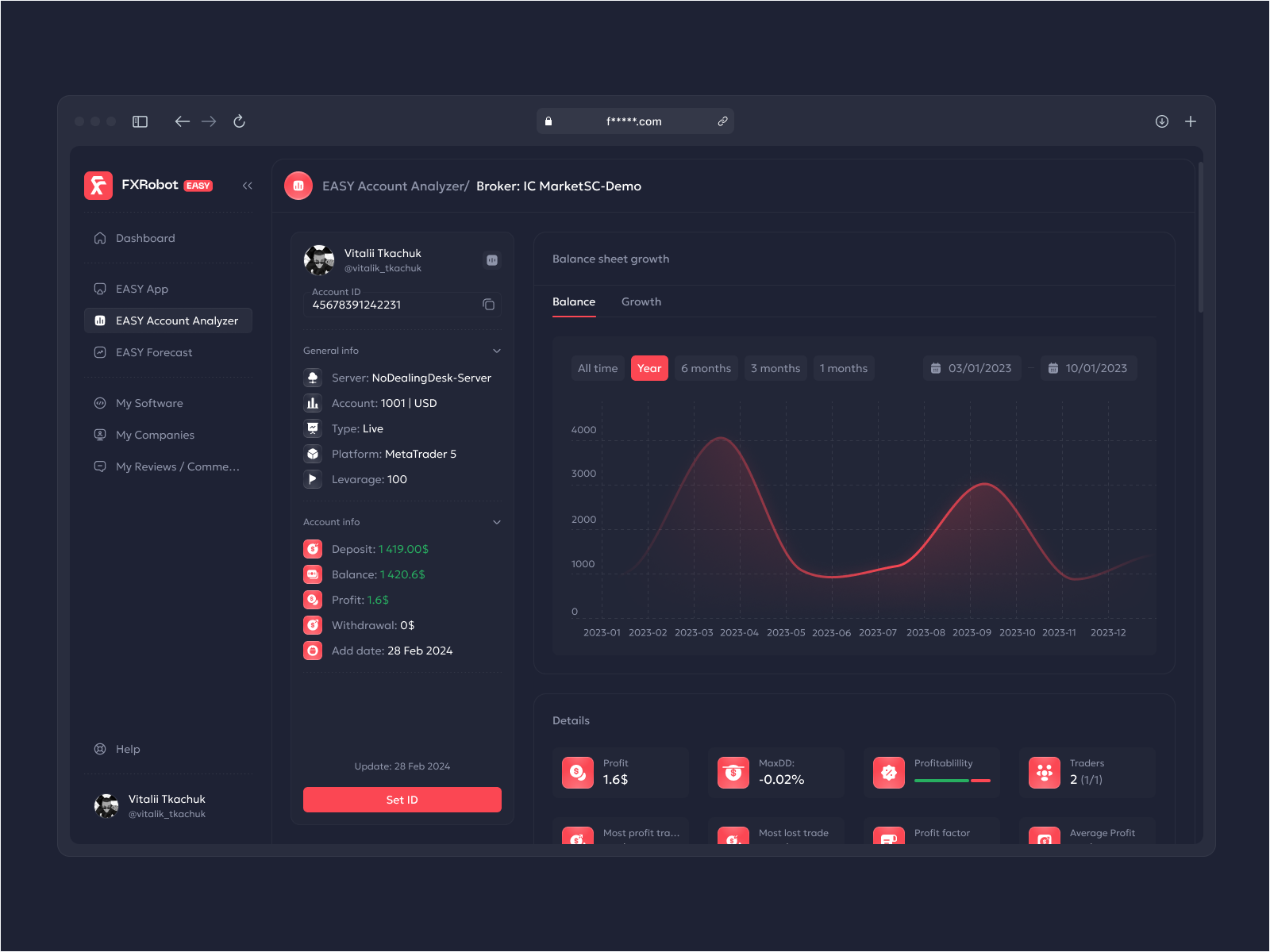Click the Help icon at sidebar bottom
1270x952 pixels.
click(x=99, y=748)
